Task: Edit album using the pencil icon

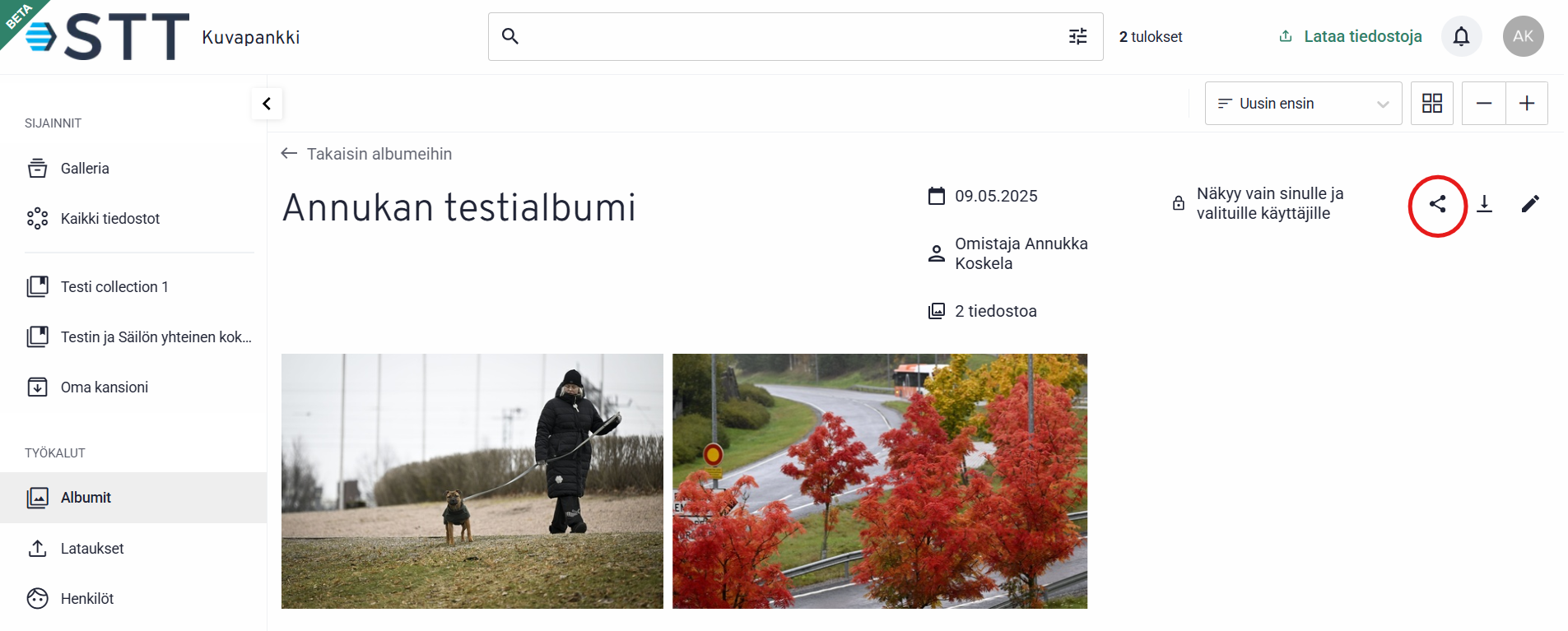Action: (x=1530, y=204)
